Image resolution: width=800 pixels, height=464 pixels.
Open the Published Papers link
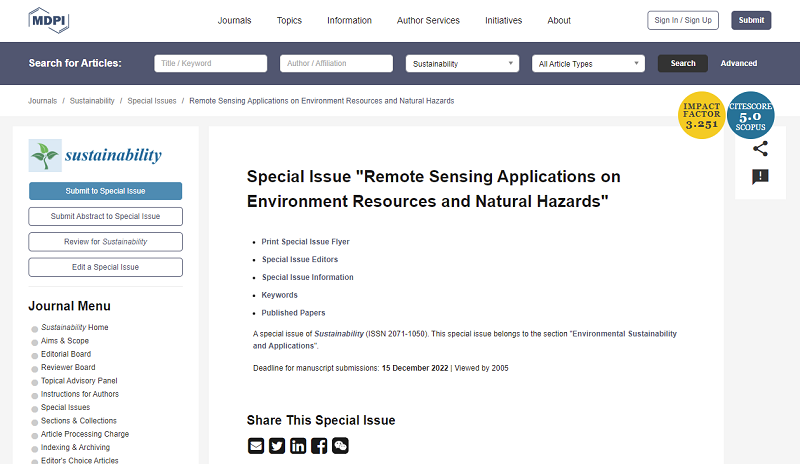coord(293,313)
